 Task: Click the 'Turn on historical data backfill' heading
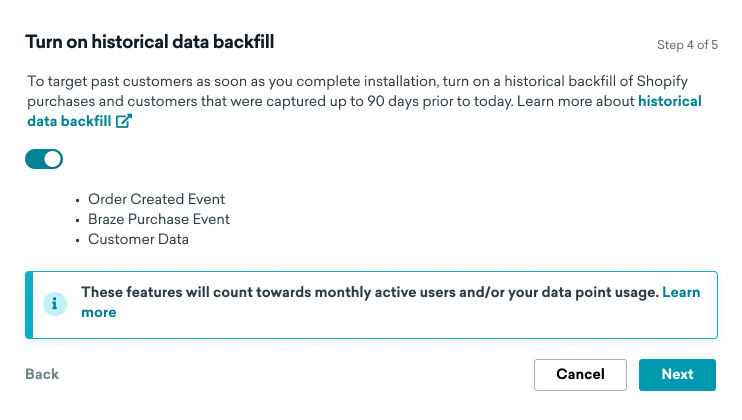click(x=150, y=42)
